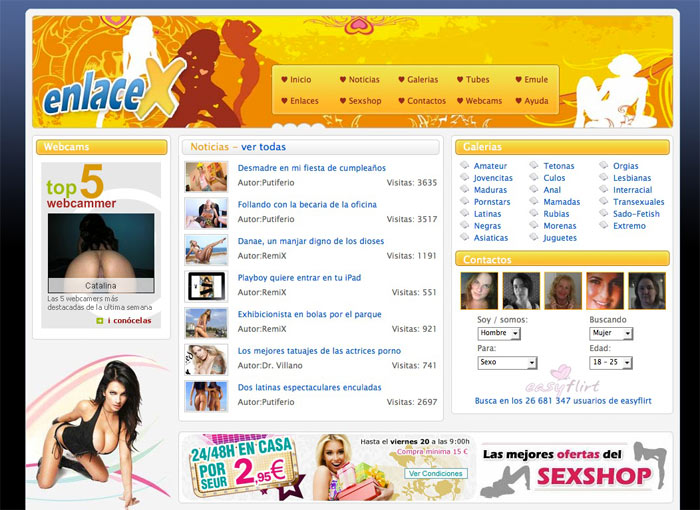Expand the 'Para' dropdown
This screenshot has height=510, width=700.
coord(507,363)
